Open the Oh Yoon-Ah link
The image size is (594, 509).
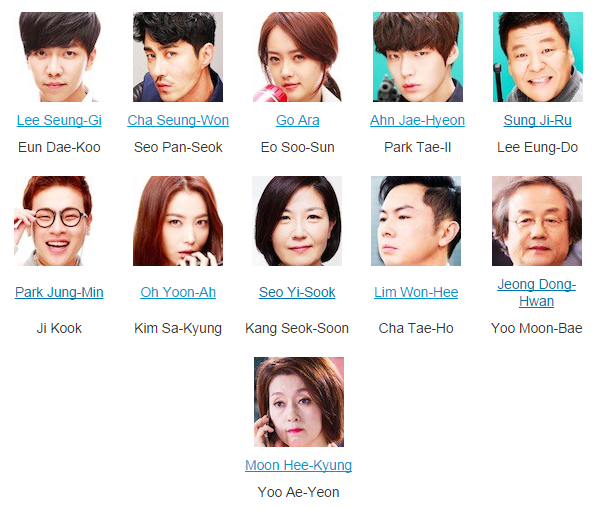click(x=178, y=292)
